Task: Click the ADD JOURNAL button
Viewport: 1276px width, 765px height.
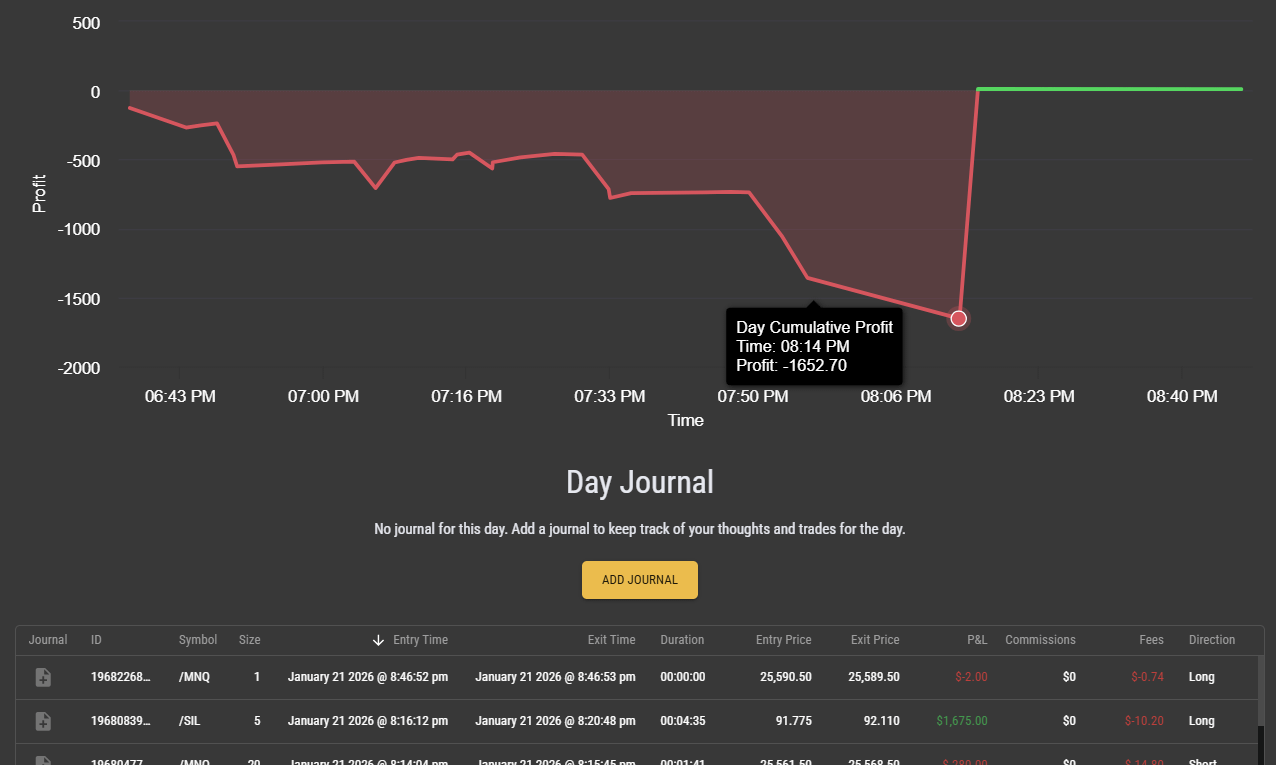Action: click(x=639, y=580)
